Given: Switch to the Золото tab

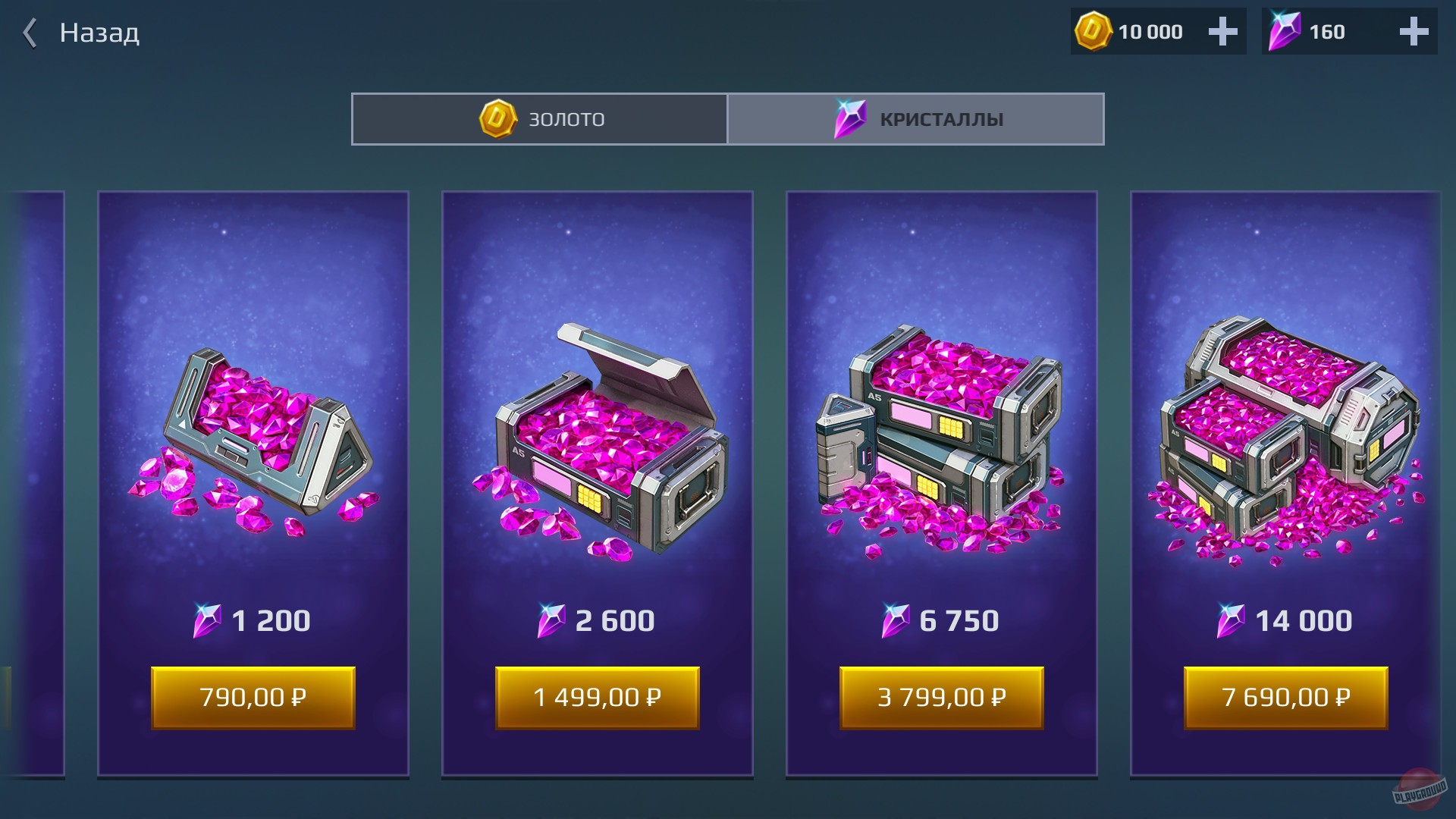Looking at the screenshot, I should pyautogui.click(x=539, y=119).
